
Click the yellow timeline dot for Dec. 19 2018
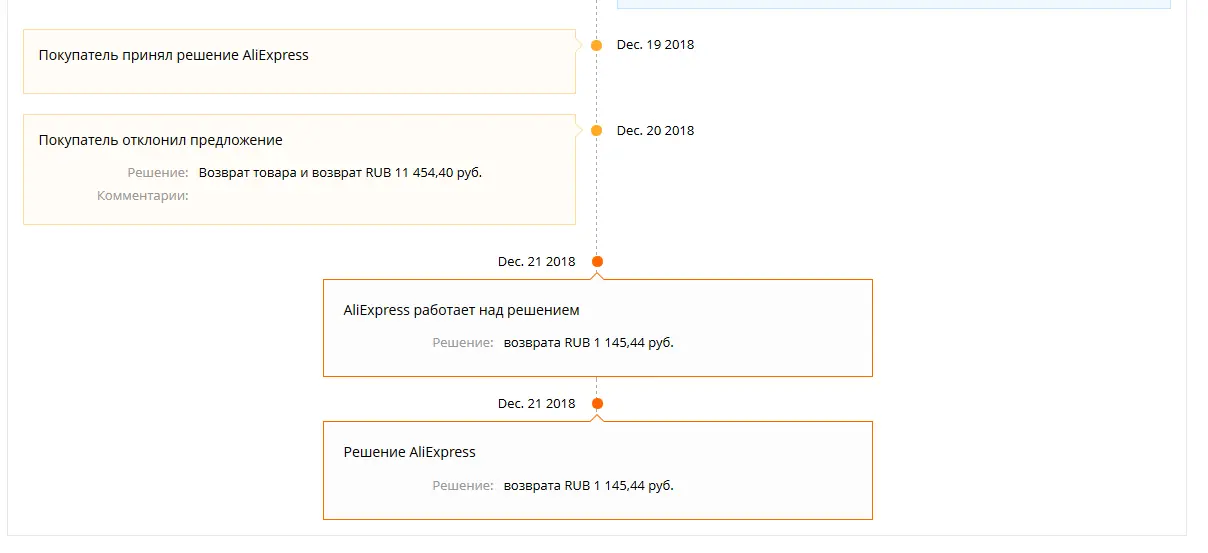tap(597, 45)
